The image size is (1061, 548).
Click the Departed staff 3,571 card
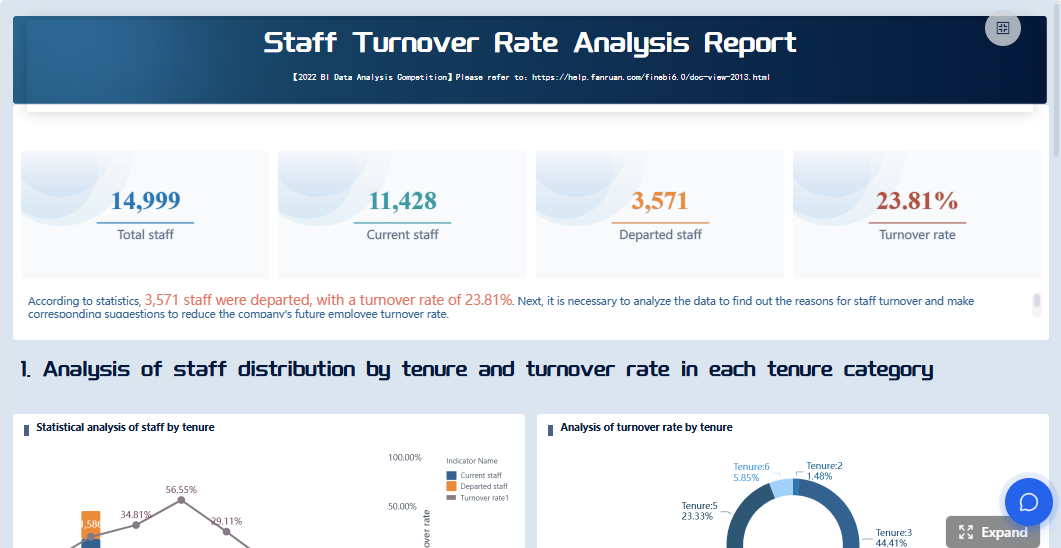(660, 214)
